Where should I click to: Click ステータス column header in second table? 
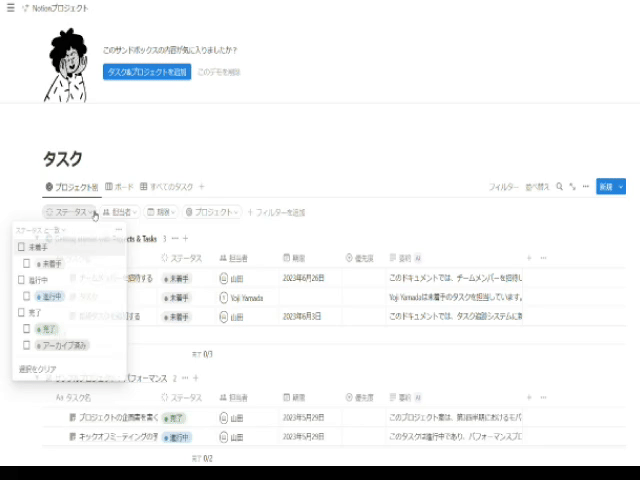tap(182, 398)
